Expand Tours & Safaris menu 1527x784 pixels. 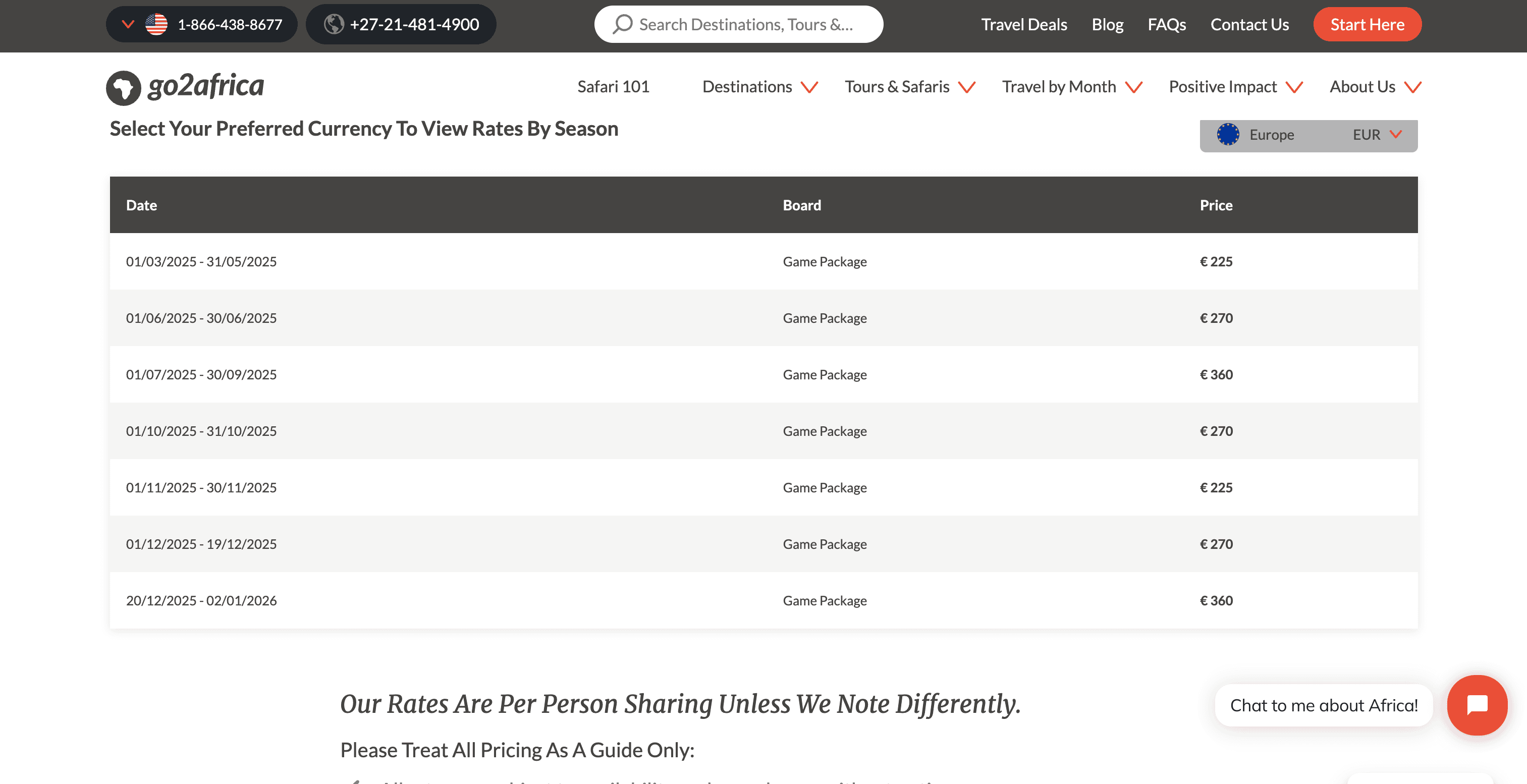(x=909, y=87)
